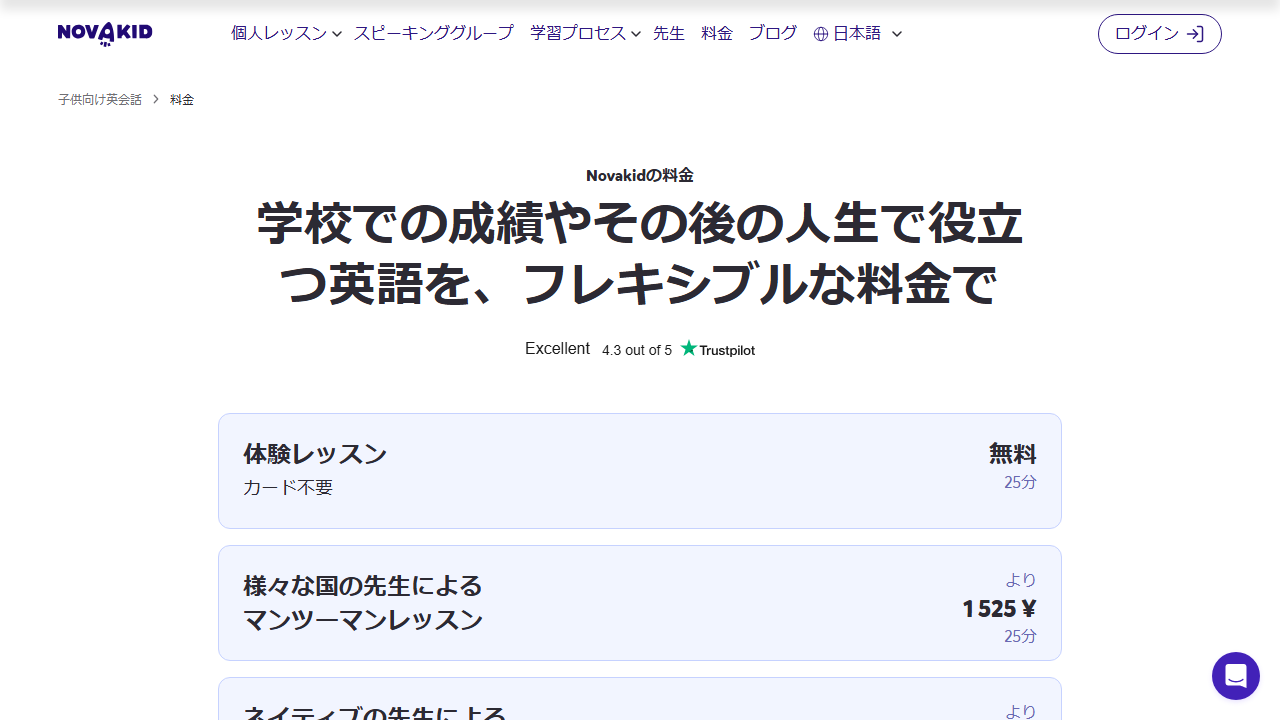
Task: Click the カード不要 note text
Action: (288, 488)
